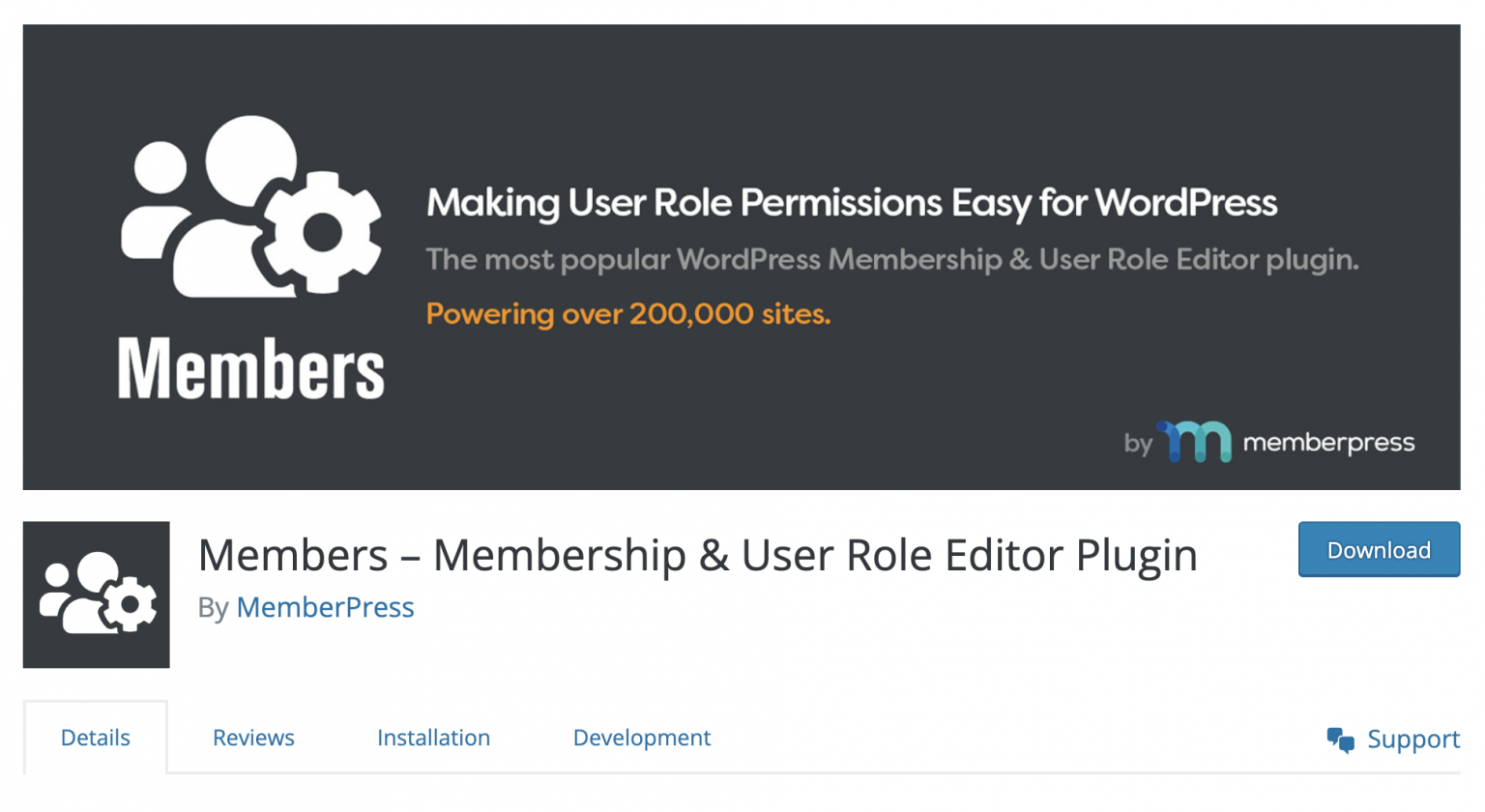Return to the Details tab
Viewport: 1485px width, 812px height.
[95, 738]
